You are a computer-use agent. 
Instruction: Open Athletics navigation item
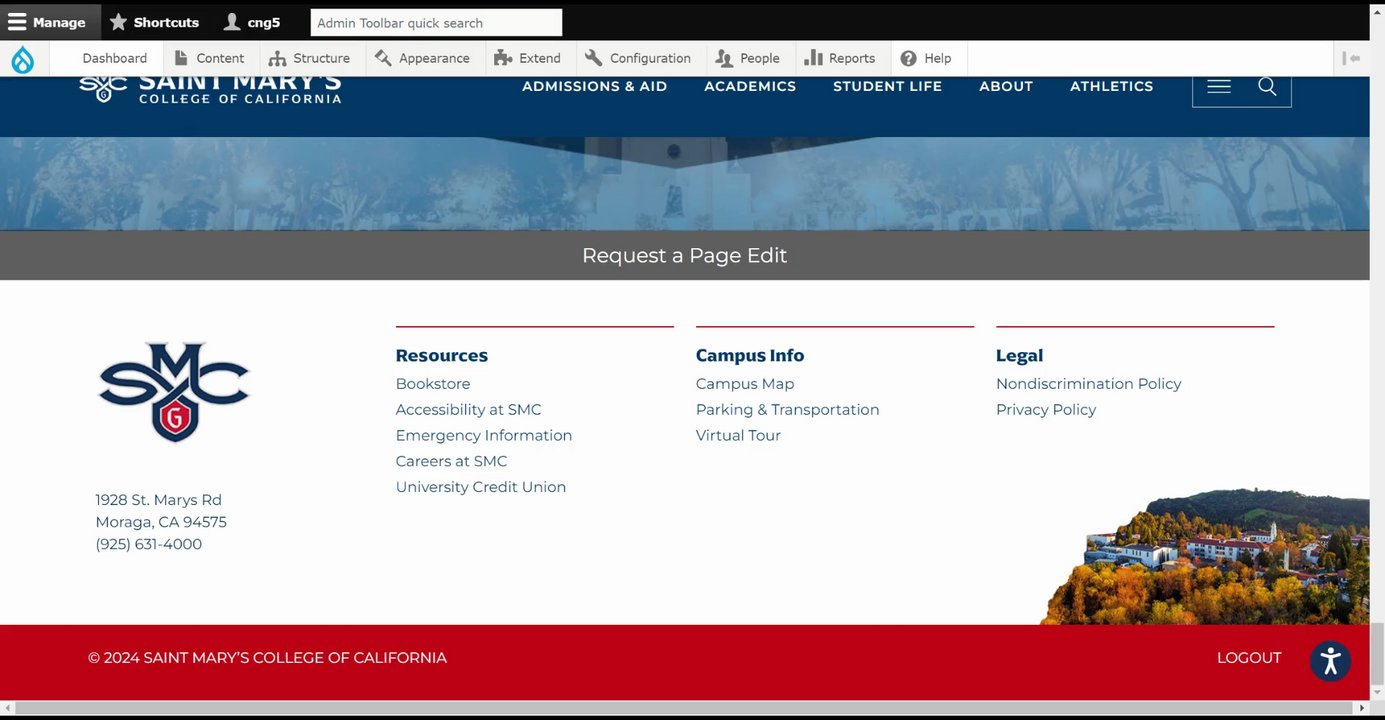click(x=1111, y=87)
